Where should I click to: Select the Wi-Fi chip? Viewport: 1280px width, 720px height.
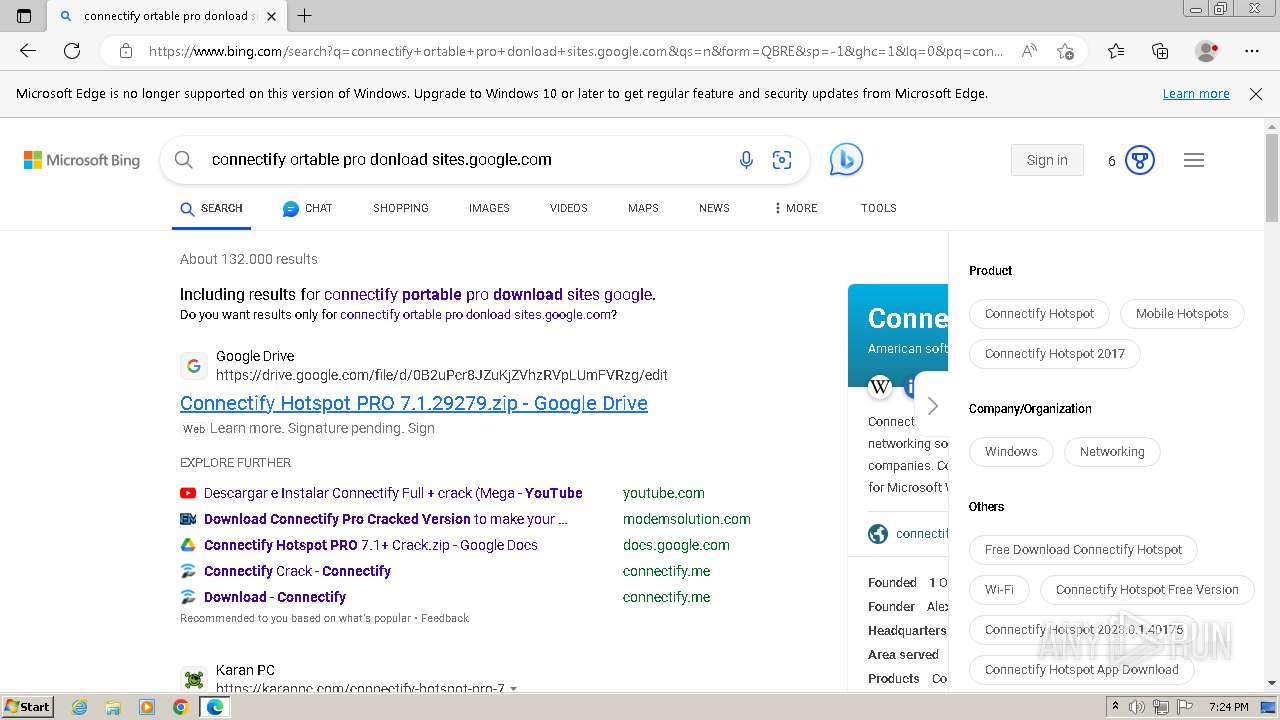(x=999, y=590)
